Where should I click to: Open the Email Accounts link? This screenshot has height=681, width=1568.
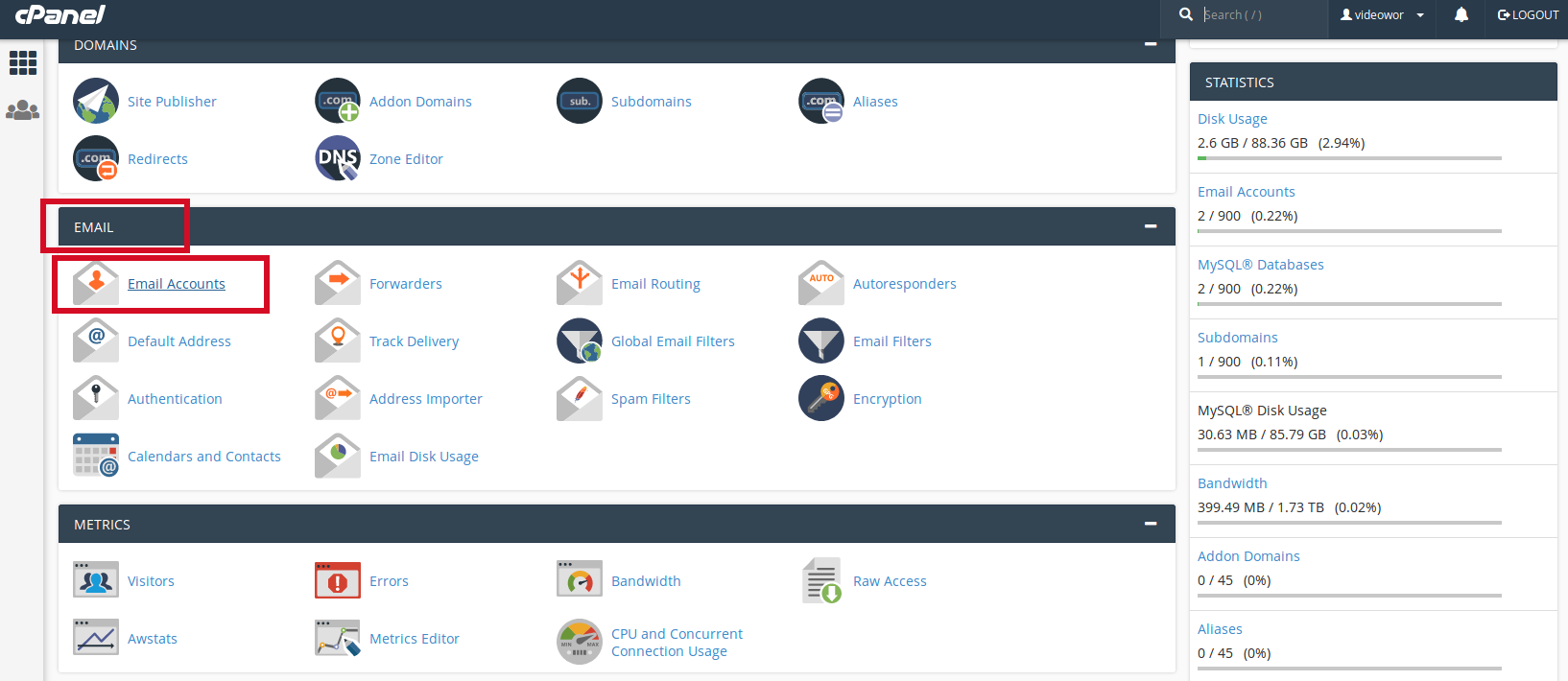pyautogui.click(x=177, y=284)
